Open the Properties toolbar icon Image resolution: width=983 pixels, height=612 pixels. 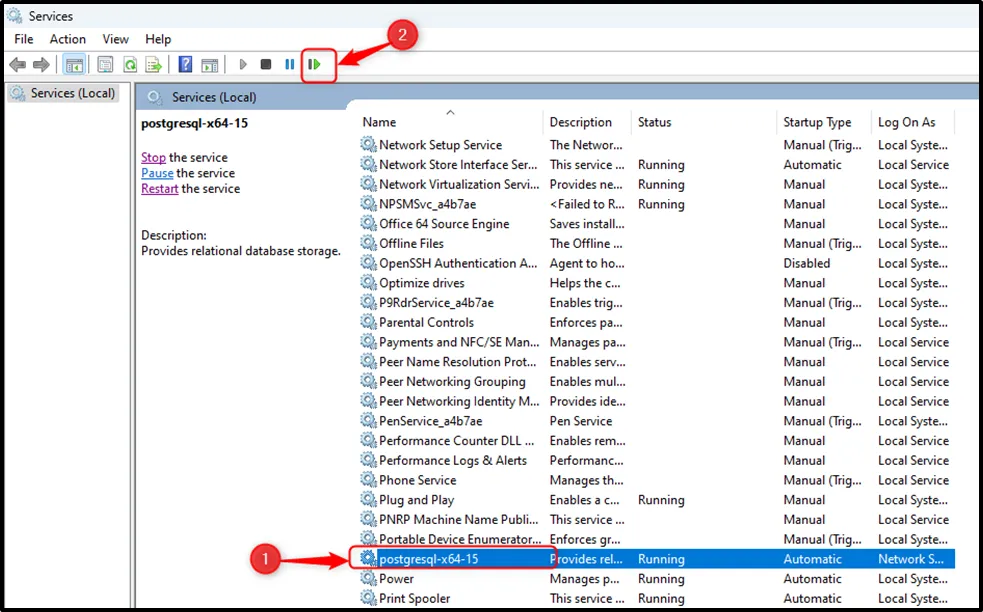coord(105,64)
